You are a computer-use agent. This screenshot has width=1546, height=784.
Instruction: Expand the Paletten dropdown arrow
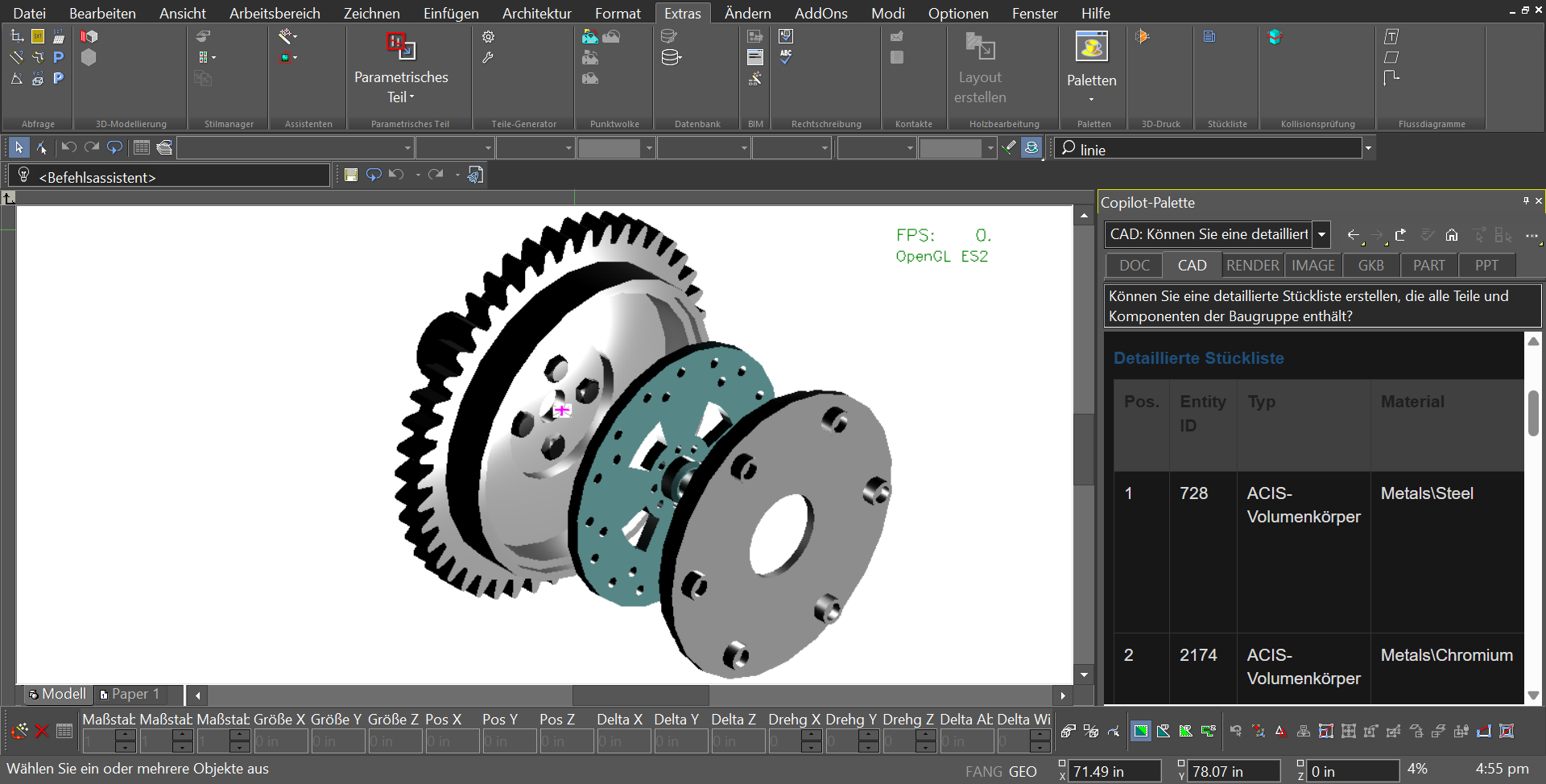click(x=1092, y=100)
